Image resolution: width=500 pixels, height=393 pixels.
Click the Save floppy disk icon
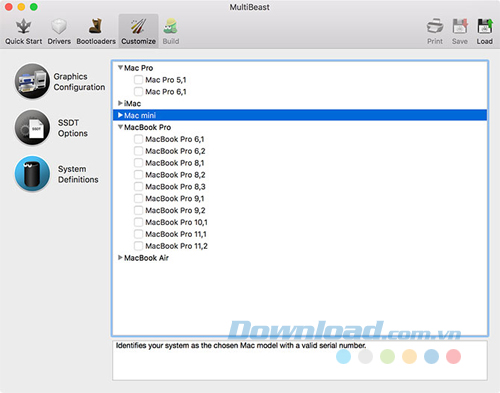460,26
